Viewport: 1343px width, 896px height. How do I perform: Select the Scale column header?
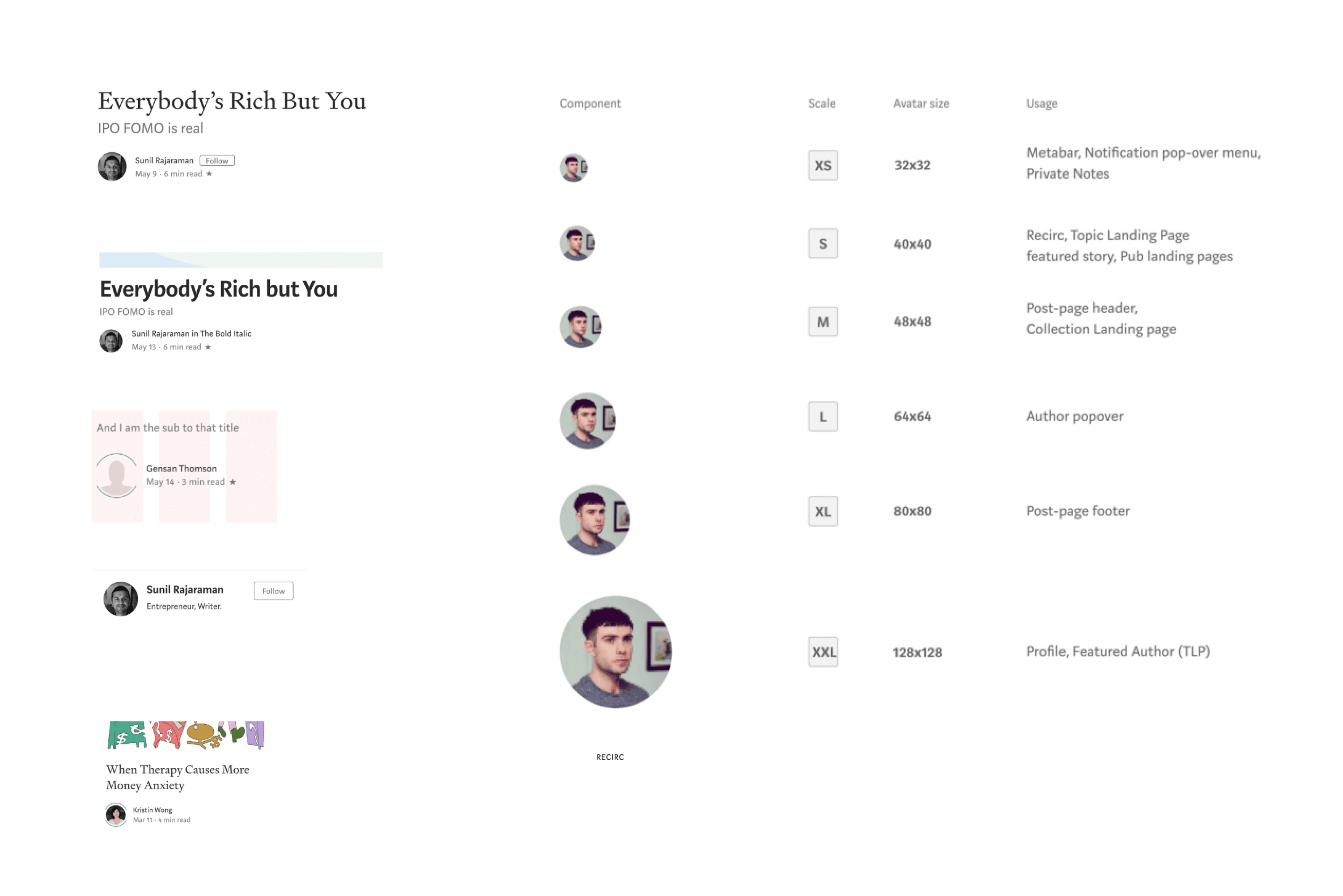coord(822,104)
